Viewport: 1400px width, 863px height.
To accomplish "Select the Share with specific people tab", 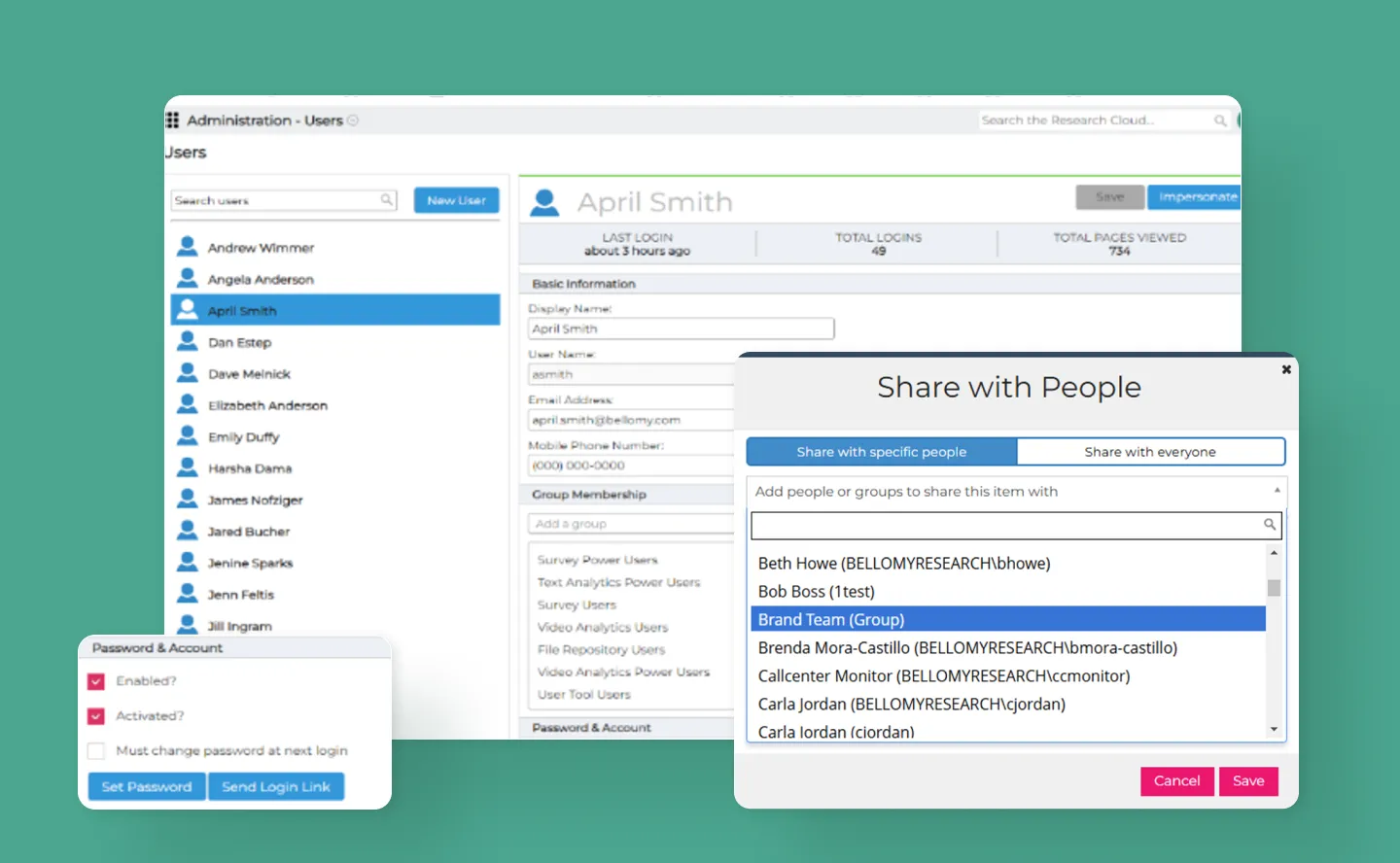I will [x=881, y=451].
